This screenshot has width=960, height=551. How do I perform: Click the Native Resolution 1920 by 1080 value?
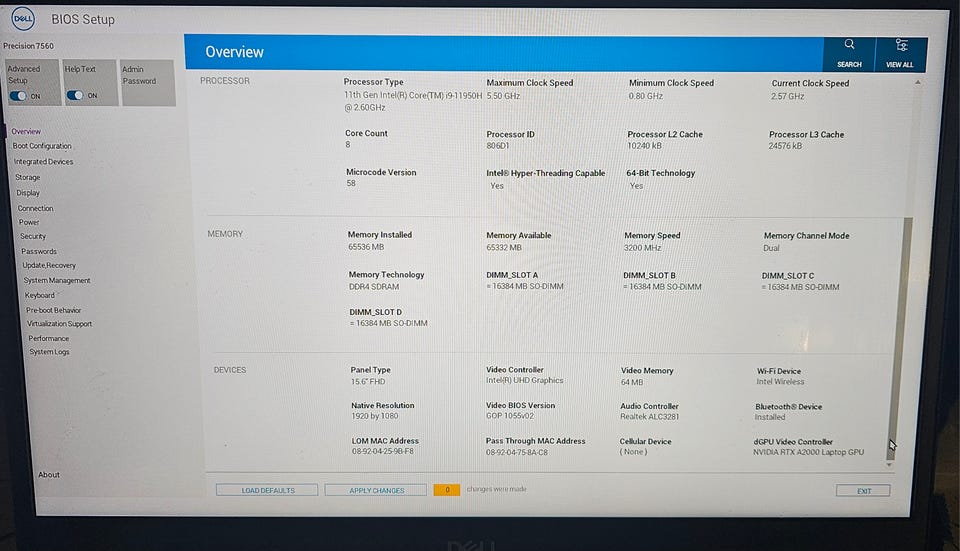click(x=375, y=416)
